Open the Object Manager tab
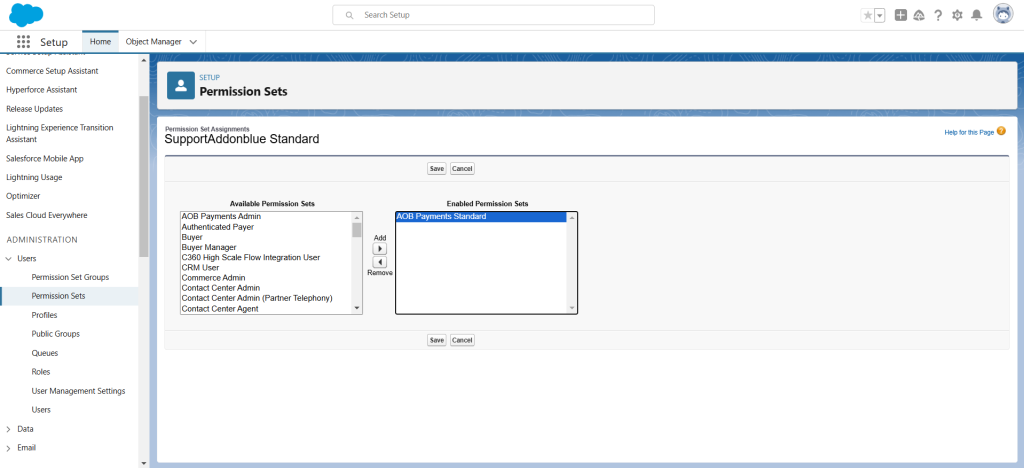 pyautogui.click(x=153, y=41)
